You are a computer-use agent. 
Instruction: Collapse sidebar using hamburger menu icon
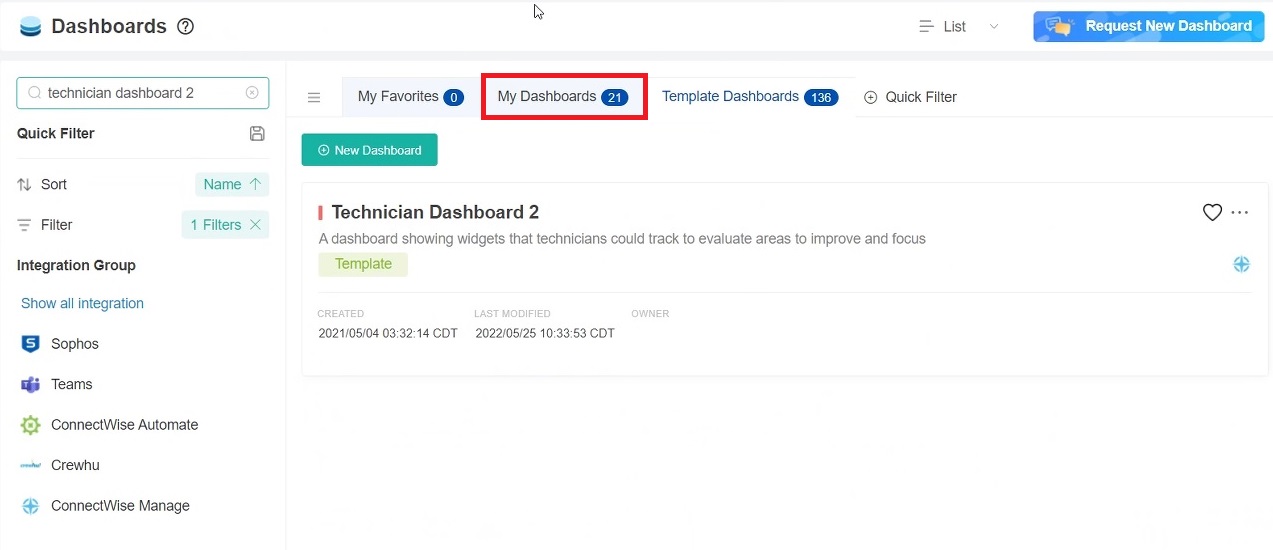(x=314, y=97)
